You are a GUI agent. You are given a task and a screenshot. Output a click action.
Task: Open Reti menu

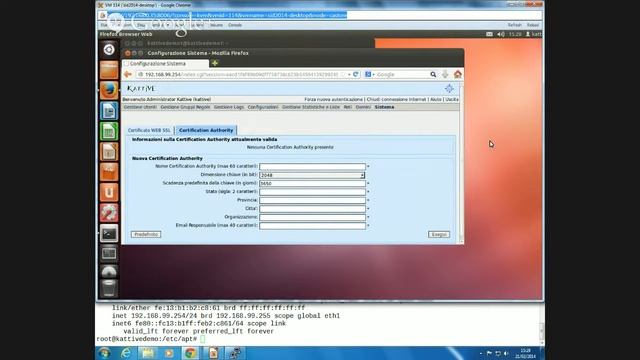pos(348,107)
